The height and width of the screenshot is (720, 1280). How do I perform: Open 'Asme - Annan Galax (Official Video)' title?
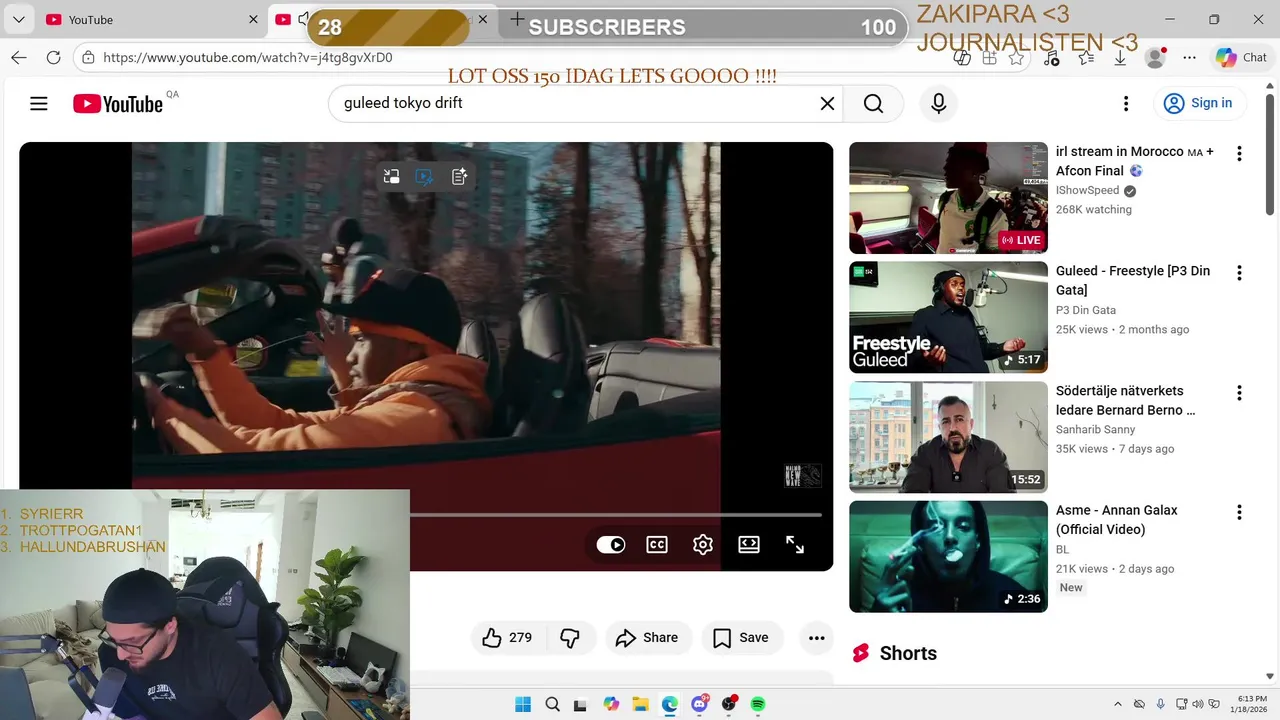1117,520
